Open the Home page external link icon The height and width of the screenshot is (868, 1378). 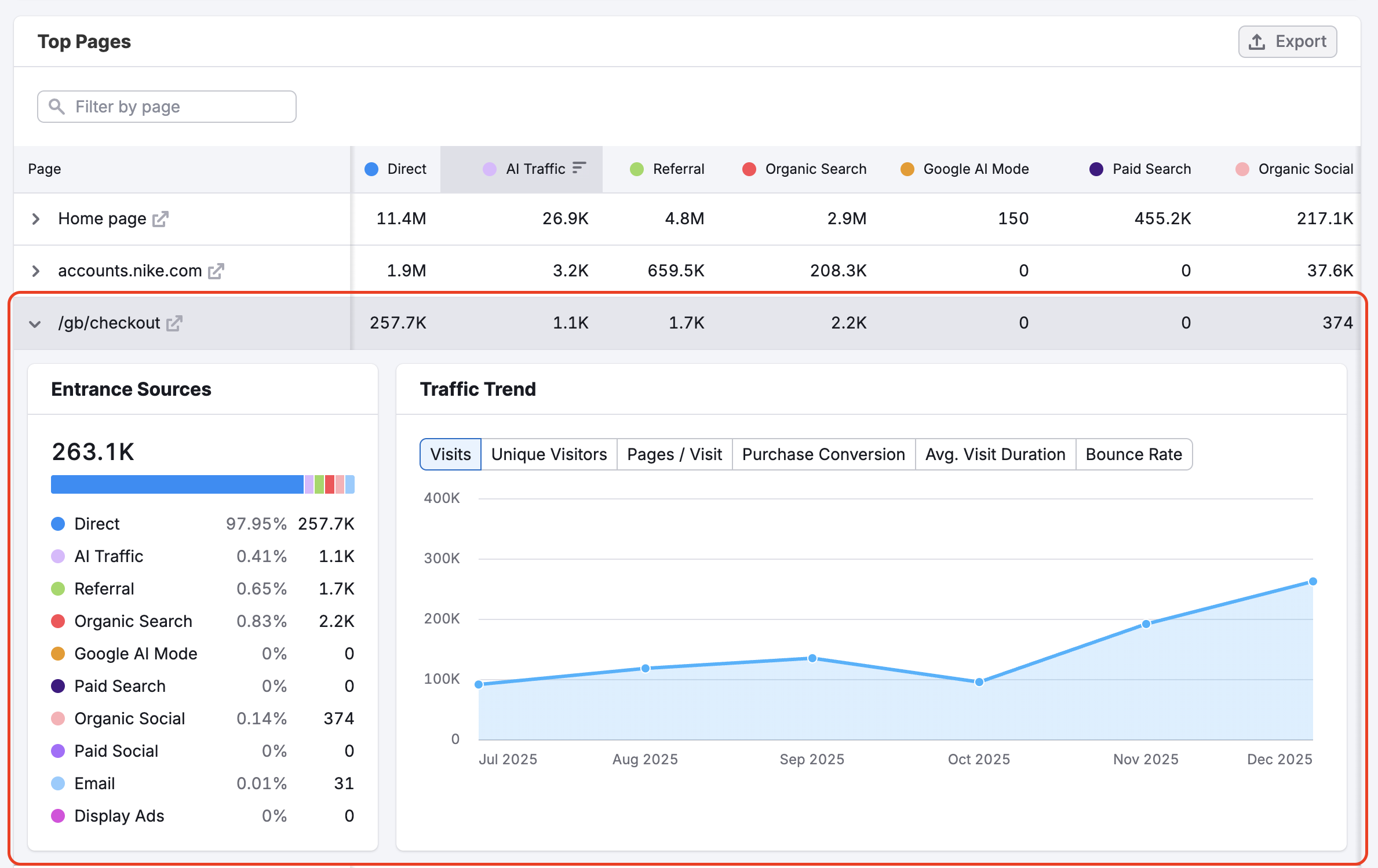tap(162, 218)
